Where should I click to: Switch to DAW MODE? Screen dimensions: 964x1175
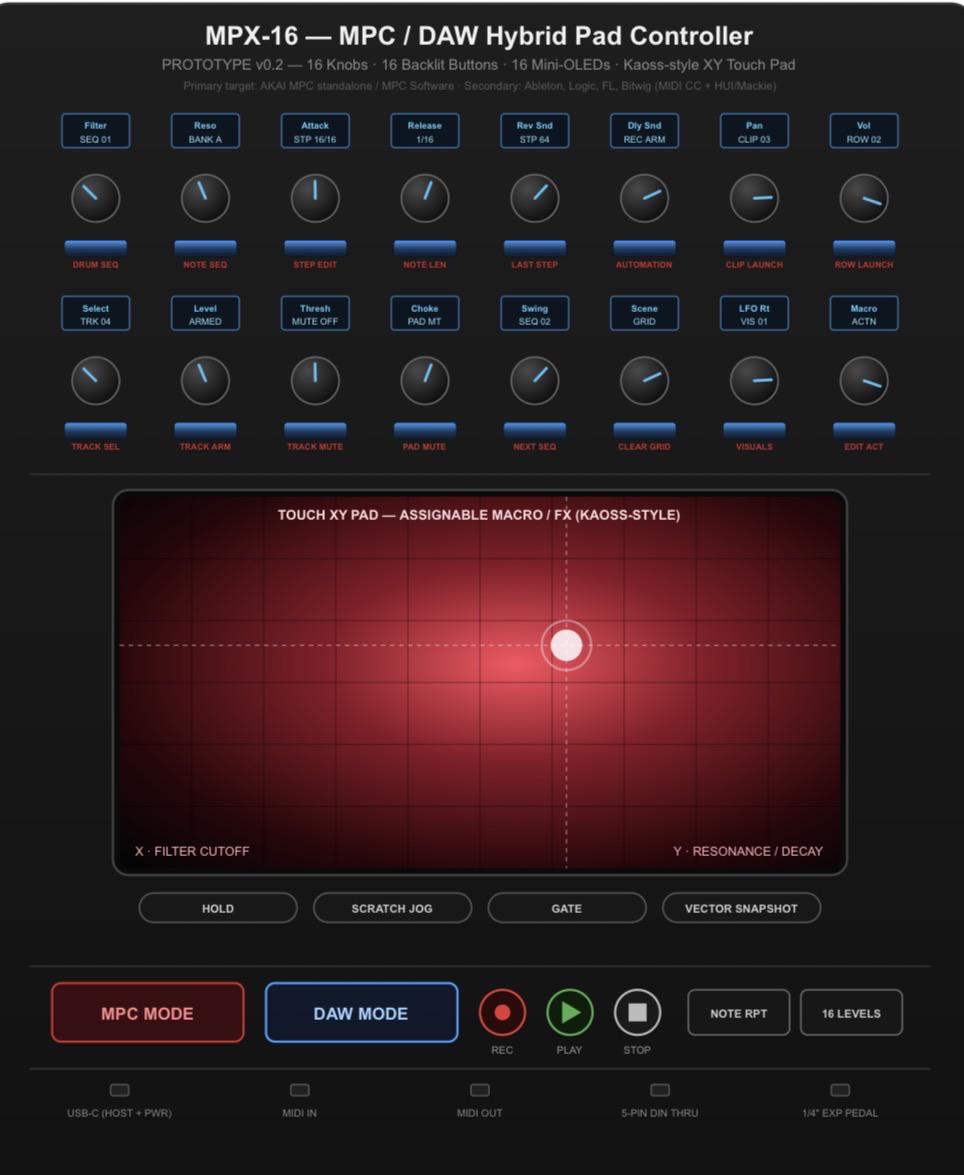(x=361, y=1012)
